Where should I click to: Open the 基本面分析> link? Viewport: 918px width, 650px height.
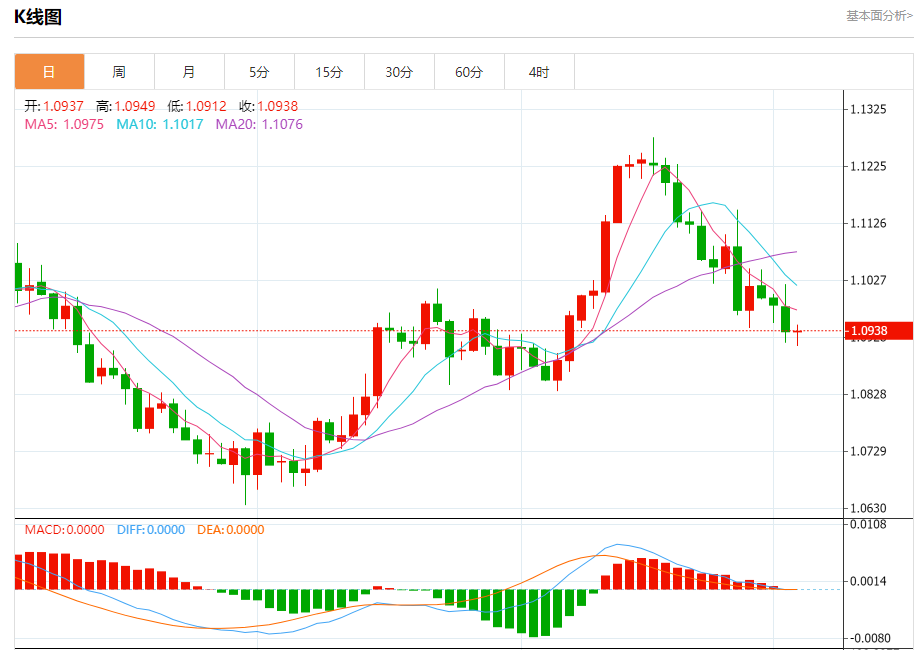click(879, 16)
